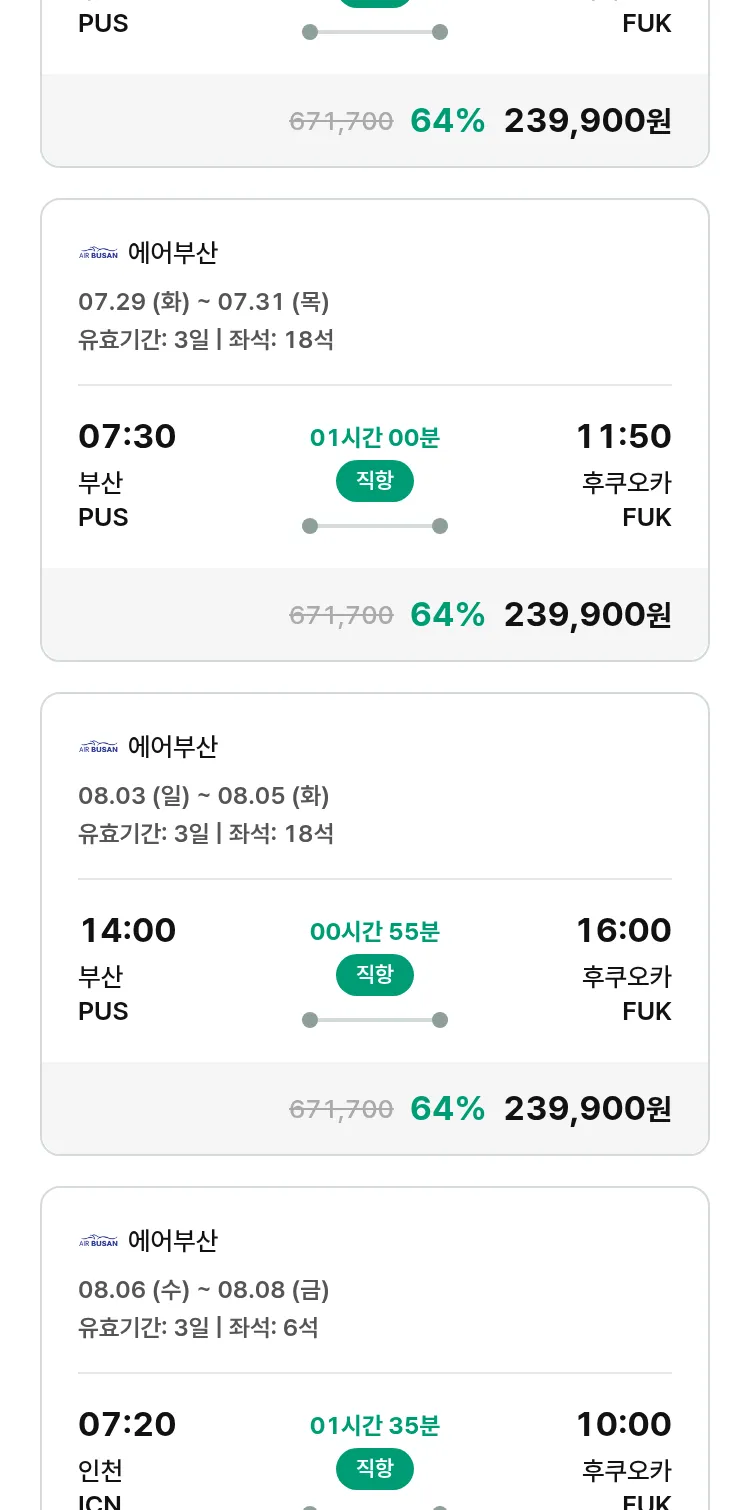Open the 08.03 (일) ~ 08.05 (화) date range

(204, 796)
